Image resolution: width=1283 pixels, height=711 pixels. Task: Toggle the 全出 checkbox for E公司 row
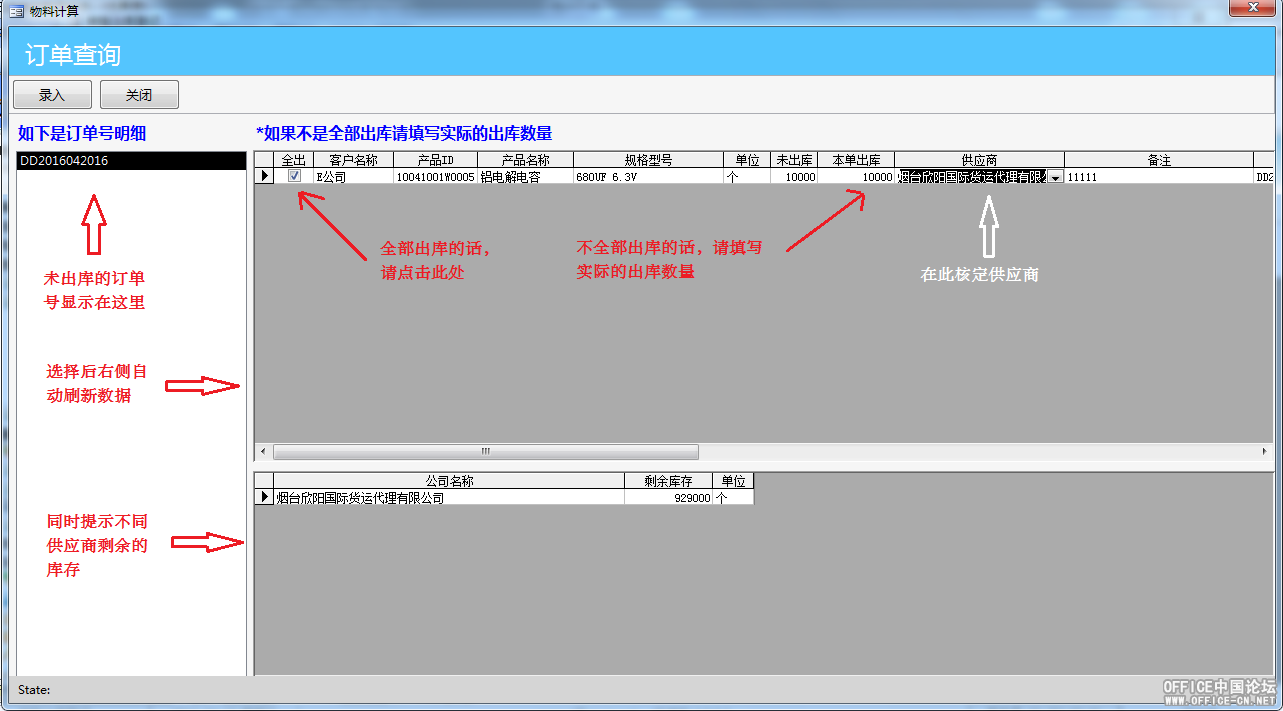[x=294, y=176]
